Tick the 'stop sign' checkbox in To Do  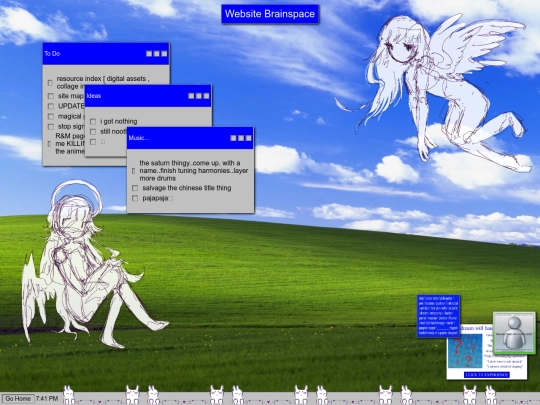coord(51,127)
